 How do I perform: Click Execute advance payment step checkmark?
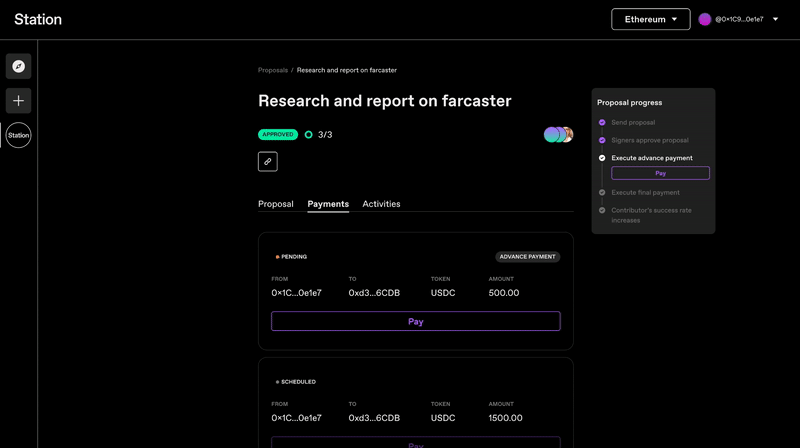602,158
